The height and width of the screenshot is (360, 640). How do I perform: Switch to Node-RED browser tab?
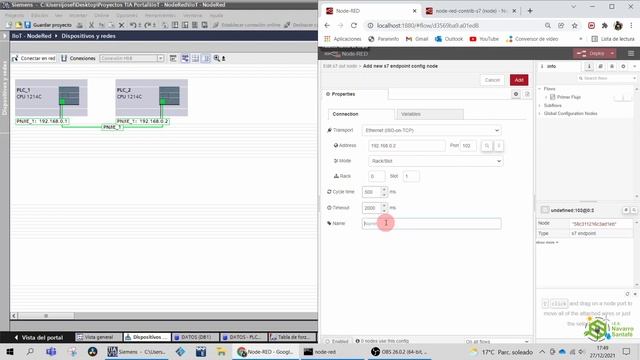[x=371, y=11]
